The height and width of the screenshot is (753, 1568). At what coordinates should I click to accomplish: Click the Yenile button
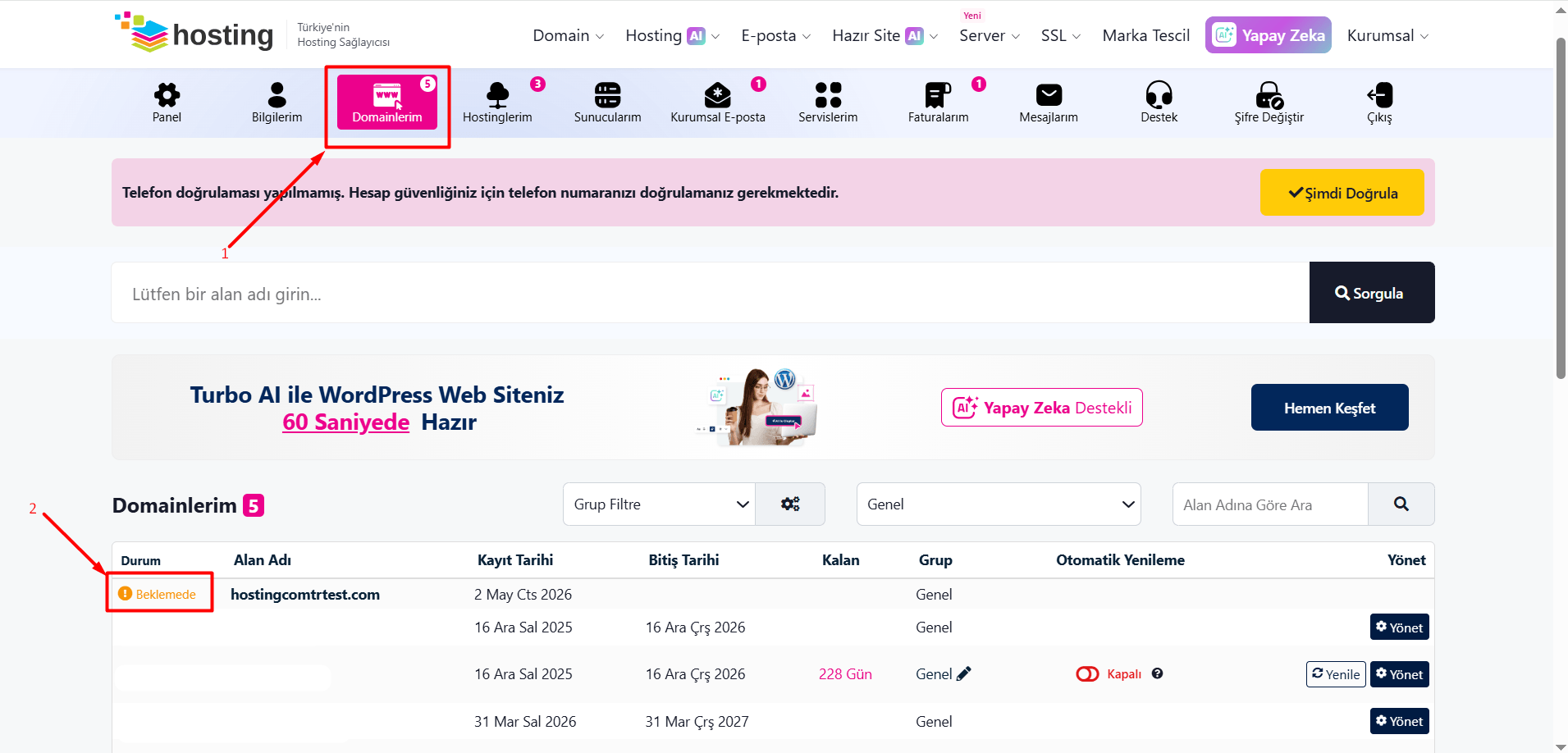(1335, 674)
